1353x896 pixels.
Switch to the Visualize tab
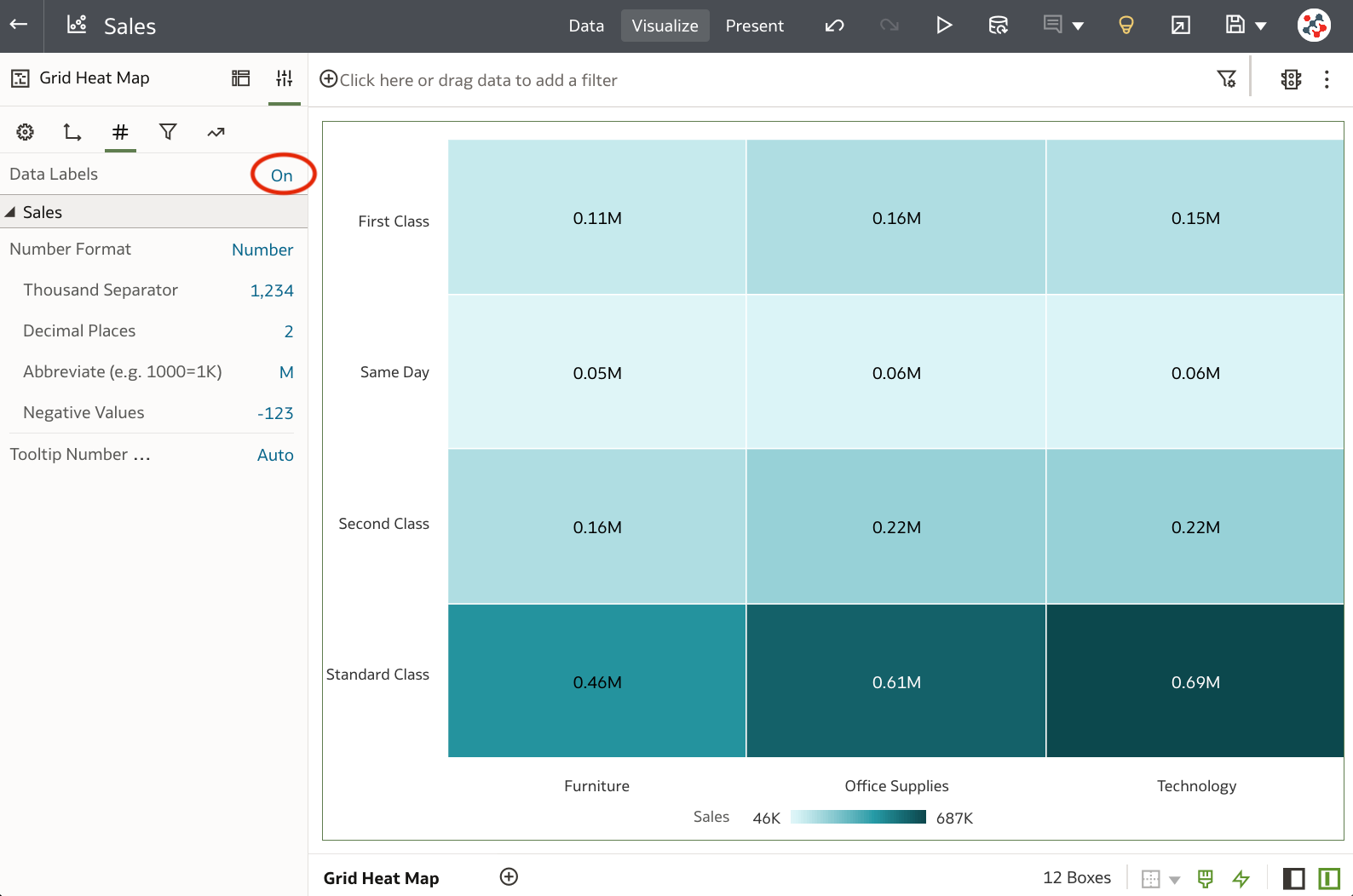pyautogui.click(x=665, y=26)
